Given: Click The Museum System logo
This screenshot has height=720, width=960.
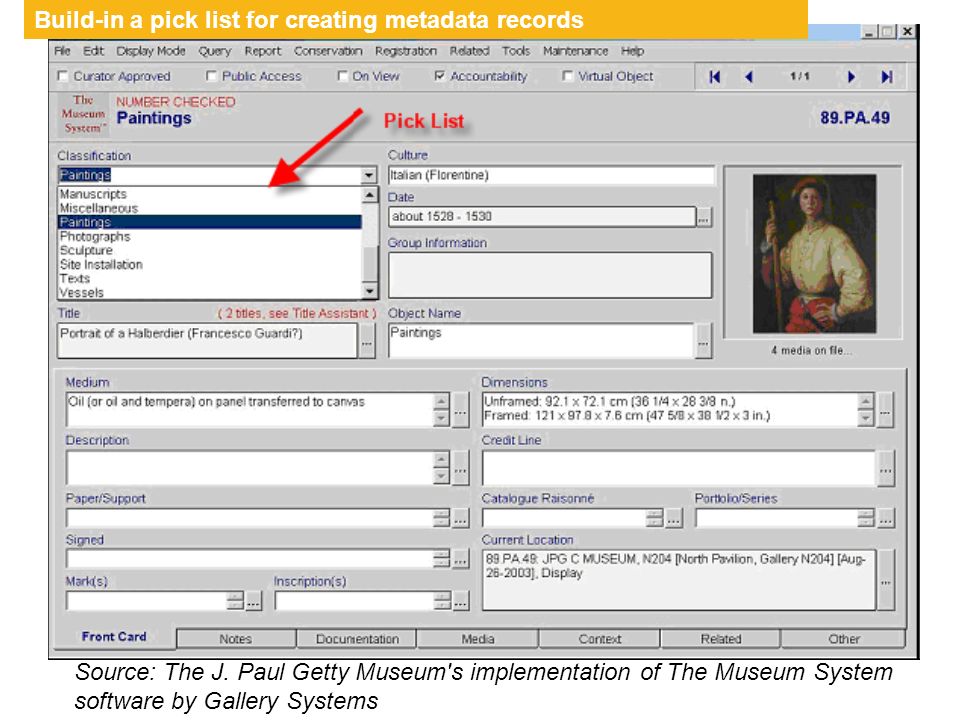Looking at the screenshot, I should 83,114.
